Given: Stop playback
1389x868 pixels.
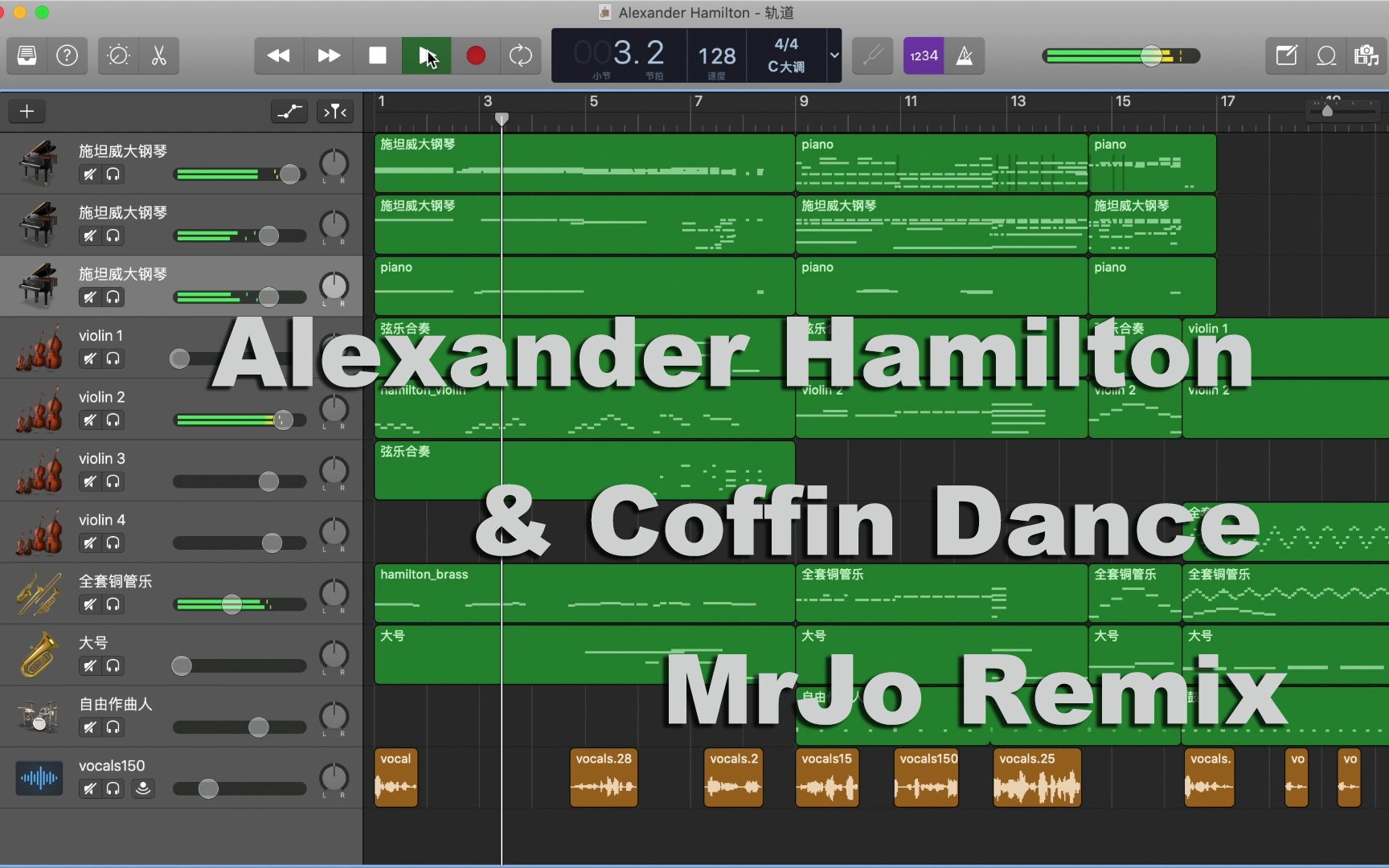Looking at the screenshot, I should 377,55.
